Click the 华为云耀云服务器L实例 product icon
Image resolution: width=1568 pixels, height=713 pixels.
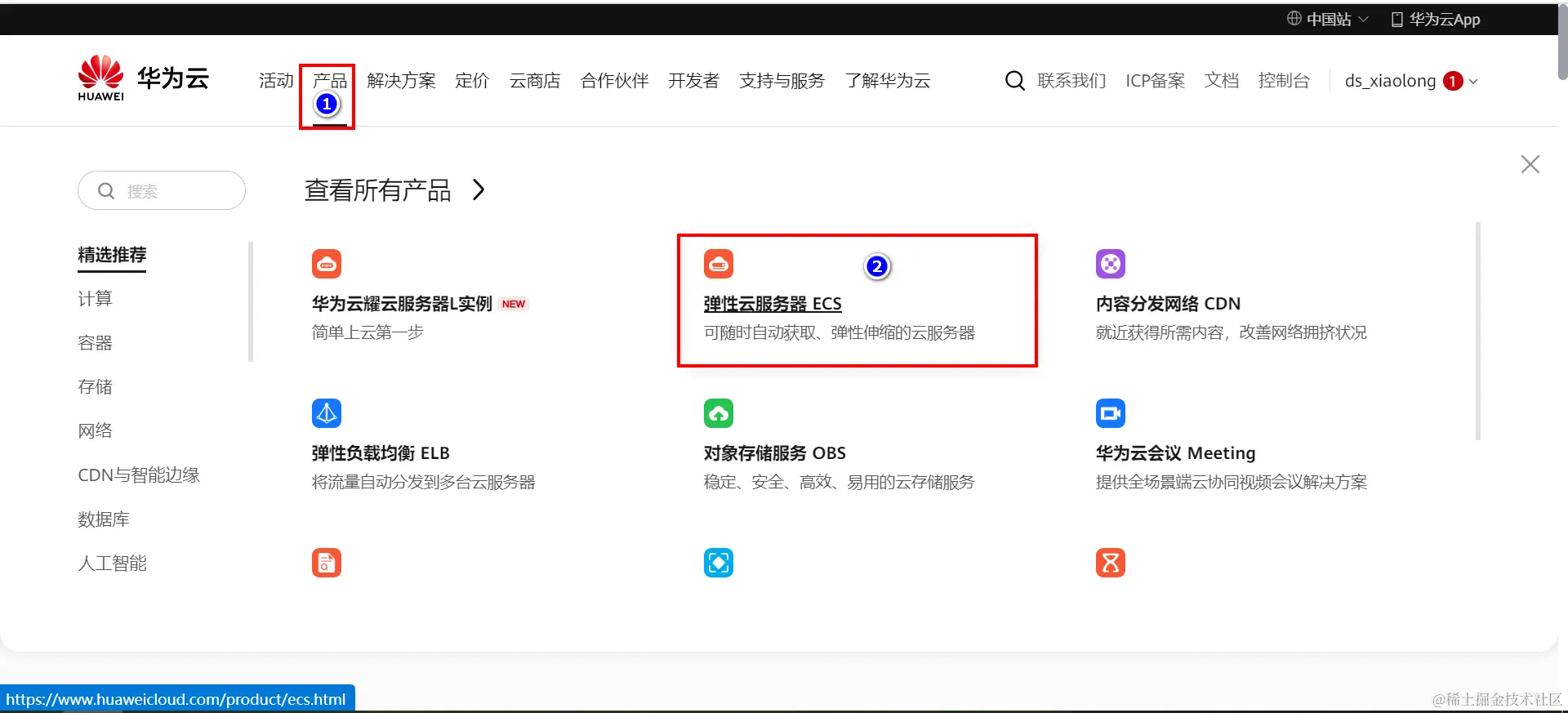point(327,264)
